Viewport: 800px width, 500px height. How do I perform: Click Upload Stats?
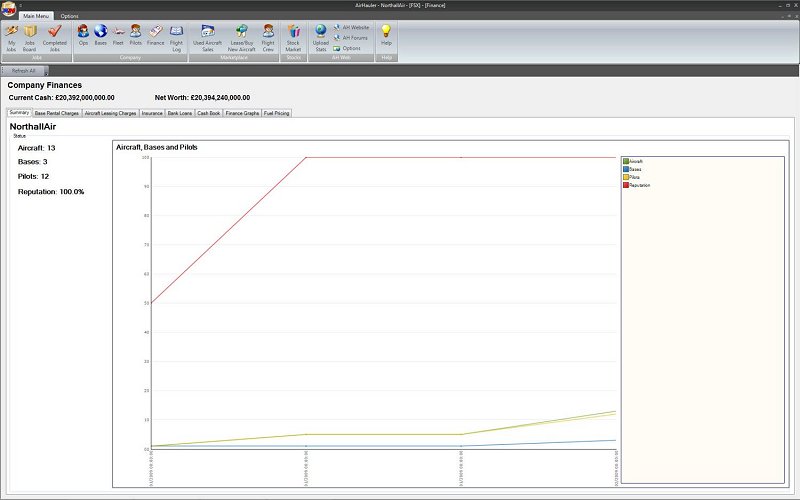tap(320, 38)
